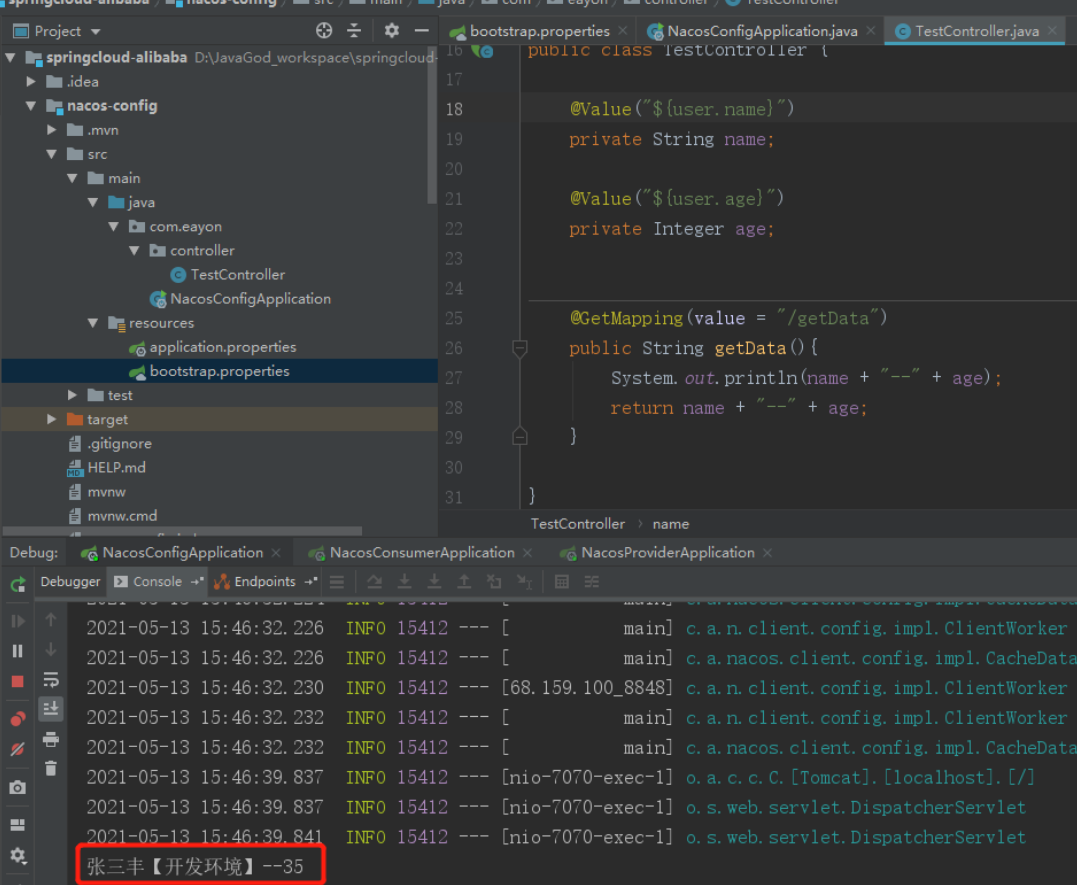The height and width of the screenshot is (885, 1077).
Task: Open the Debugger tab
Action: 70,582
